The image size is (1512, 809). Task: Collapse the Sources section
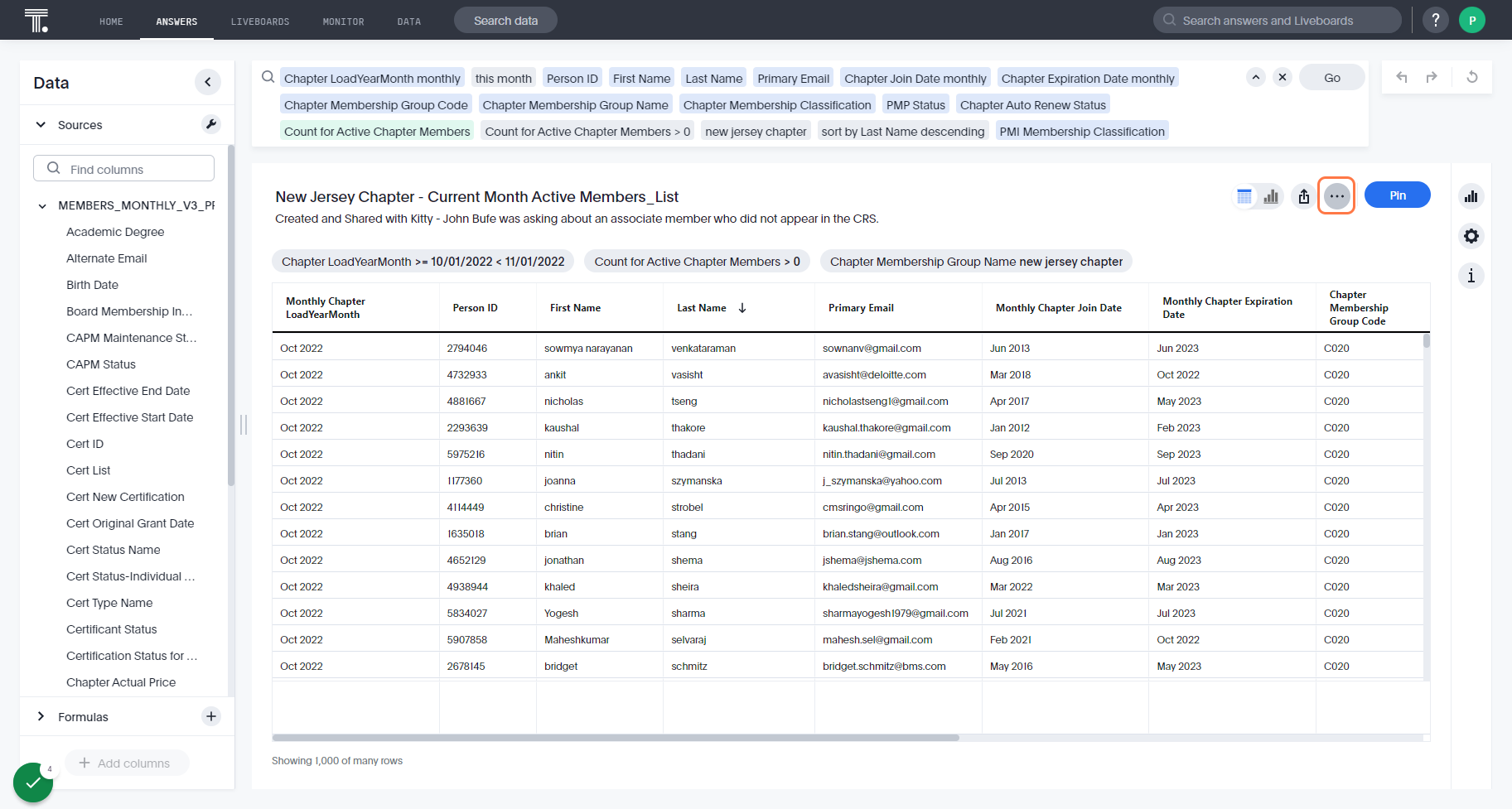point(41,125)
